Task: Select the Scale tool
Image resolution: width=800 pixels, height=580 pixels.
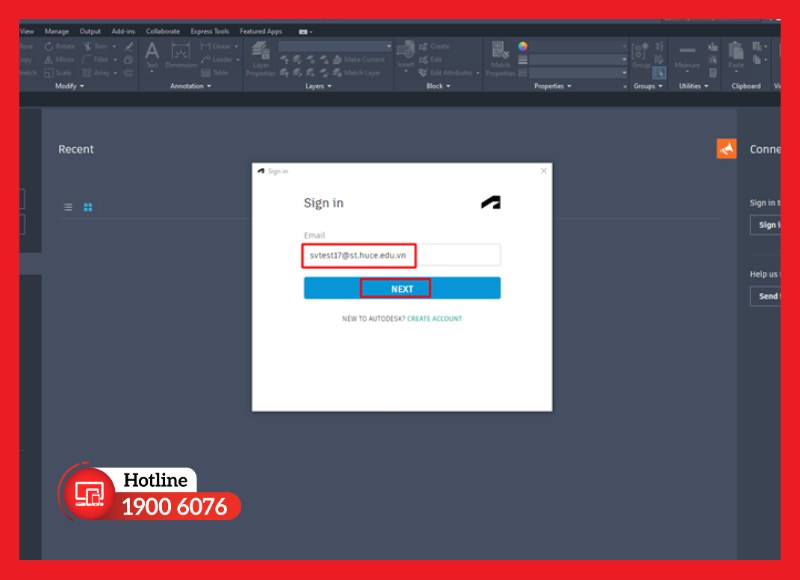Action: tap(58, 73)
